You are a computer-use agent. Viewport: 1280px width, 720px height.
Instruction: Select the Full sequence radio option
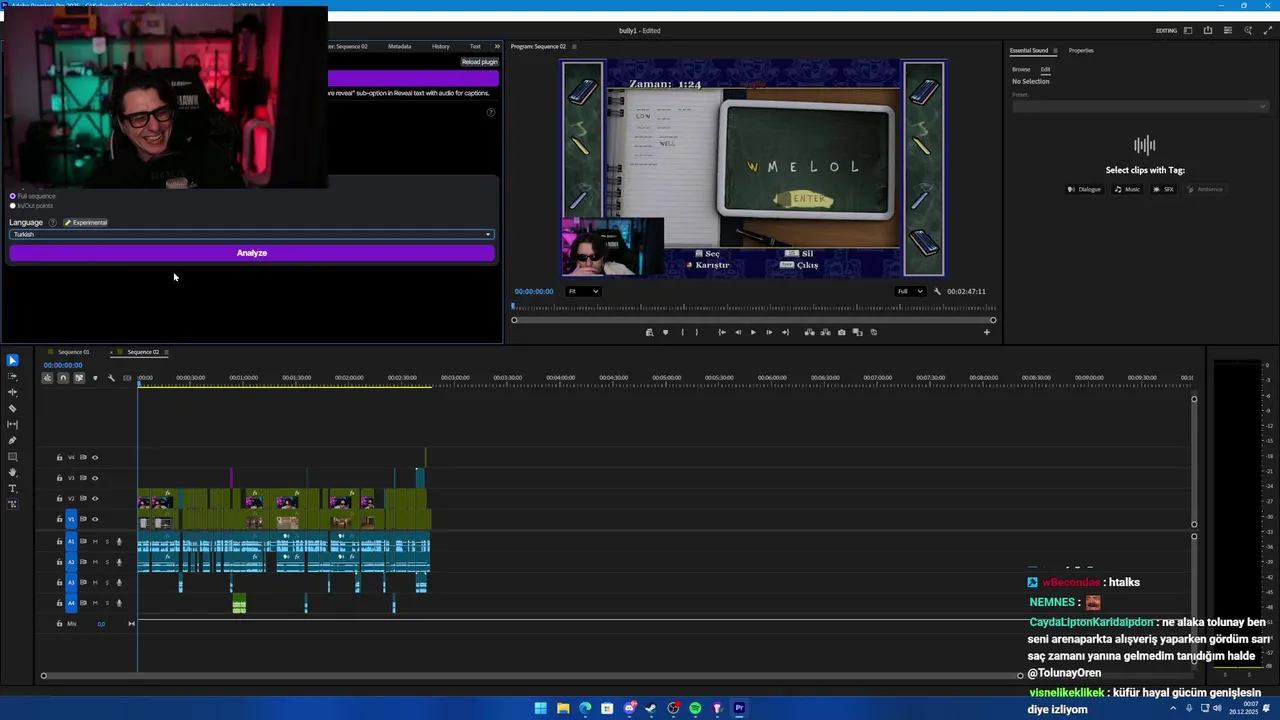(13, 196)
